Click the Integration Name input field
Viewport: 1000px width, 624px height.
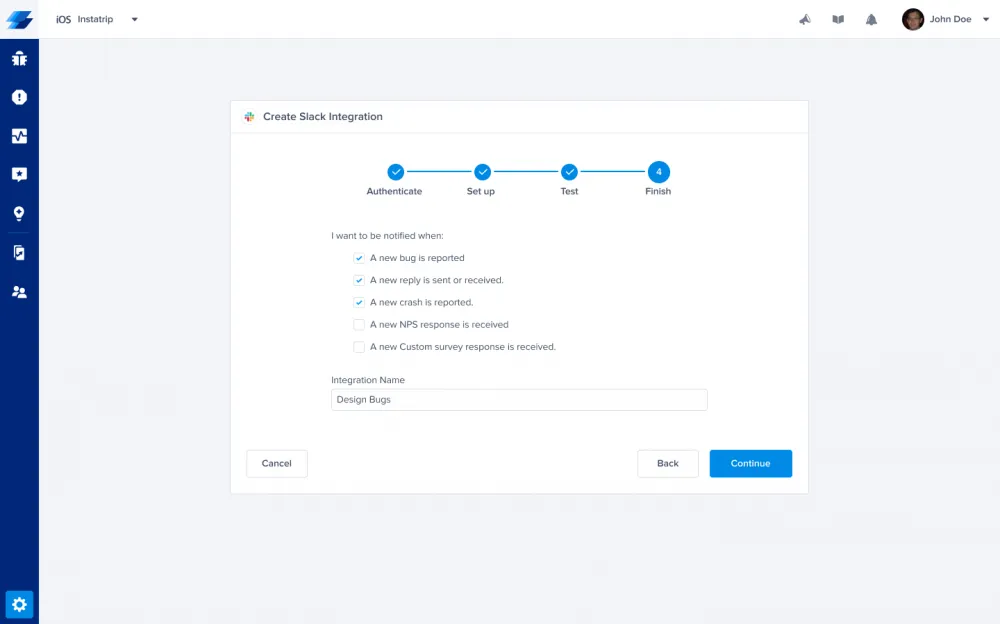click(x=519, y=399)
